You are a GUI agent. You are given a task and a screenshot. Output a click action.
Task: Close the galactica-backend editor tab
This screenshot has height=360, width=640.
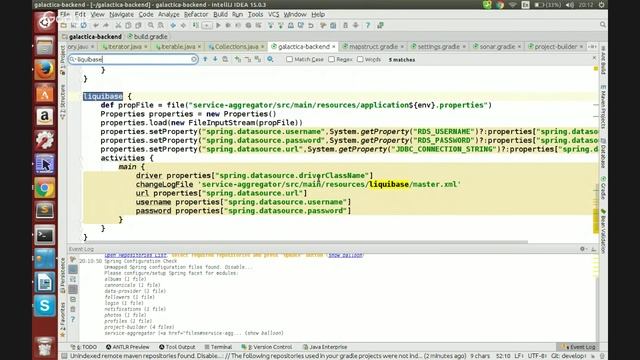click(x=334, y=47)
